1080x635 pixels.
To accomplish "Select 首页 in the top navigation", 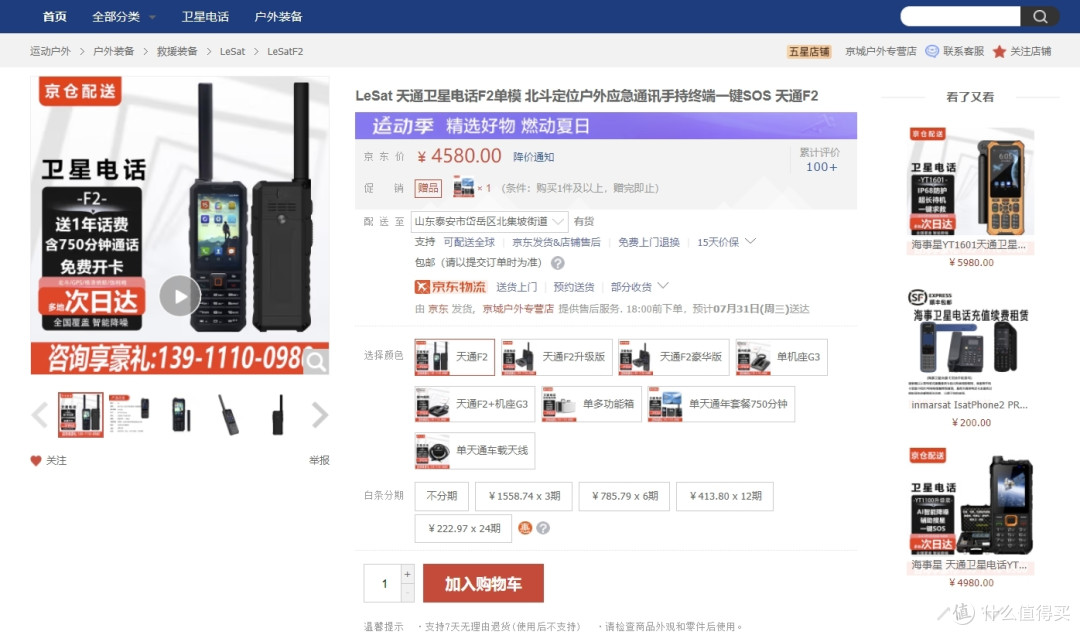I will [54, 16].
